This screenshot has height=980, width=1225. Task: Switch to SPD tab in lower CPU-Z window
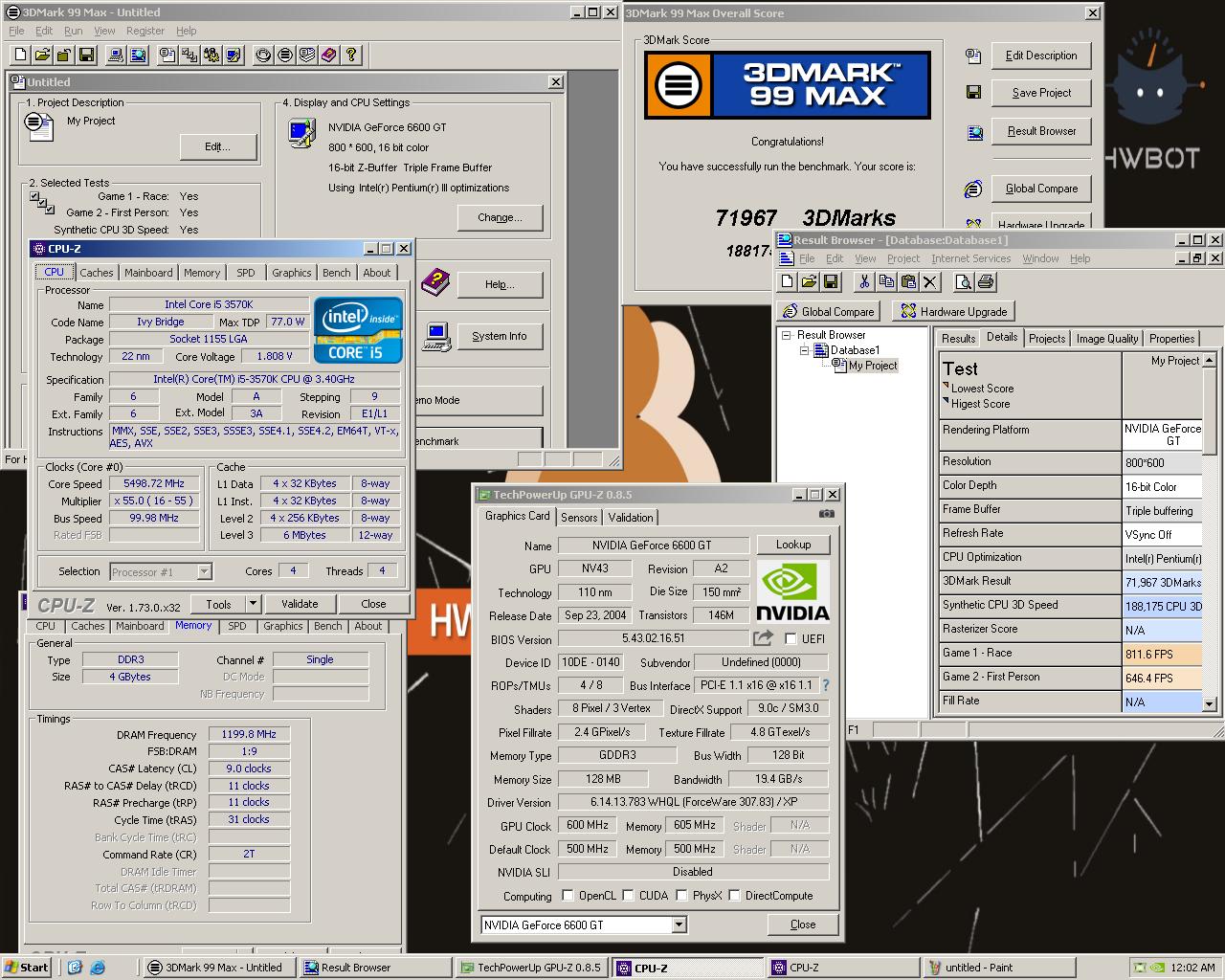pos(236,626)
